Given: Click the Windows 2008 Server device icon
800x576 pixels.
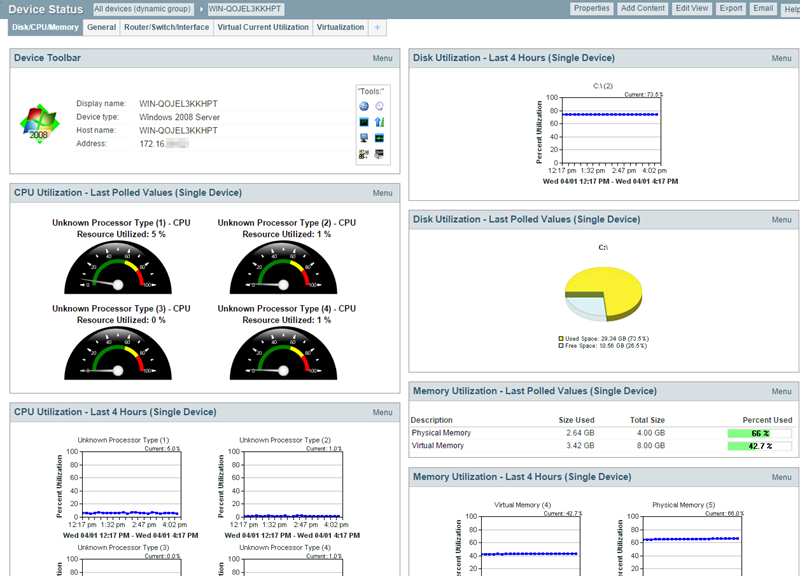Looking at the screenshot, I should (x=40, y=122).
